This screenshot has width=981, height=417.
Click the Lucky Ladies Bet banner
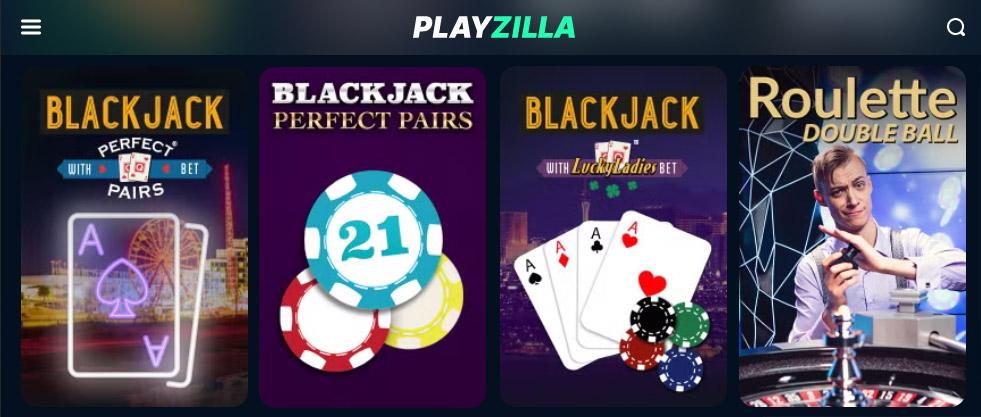(x=612, y=164)
